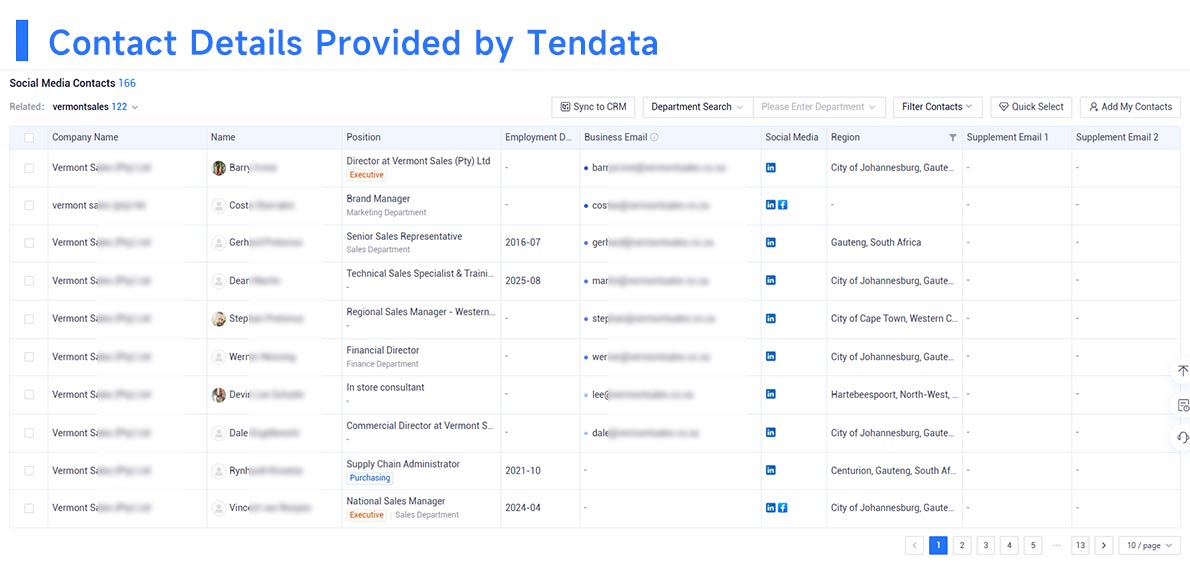Open LinkedIn icon in Brand Manager row
The height and width of the screenshot is (565, 1190).
coord(770,205)
